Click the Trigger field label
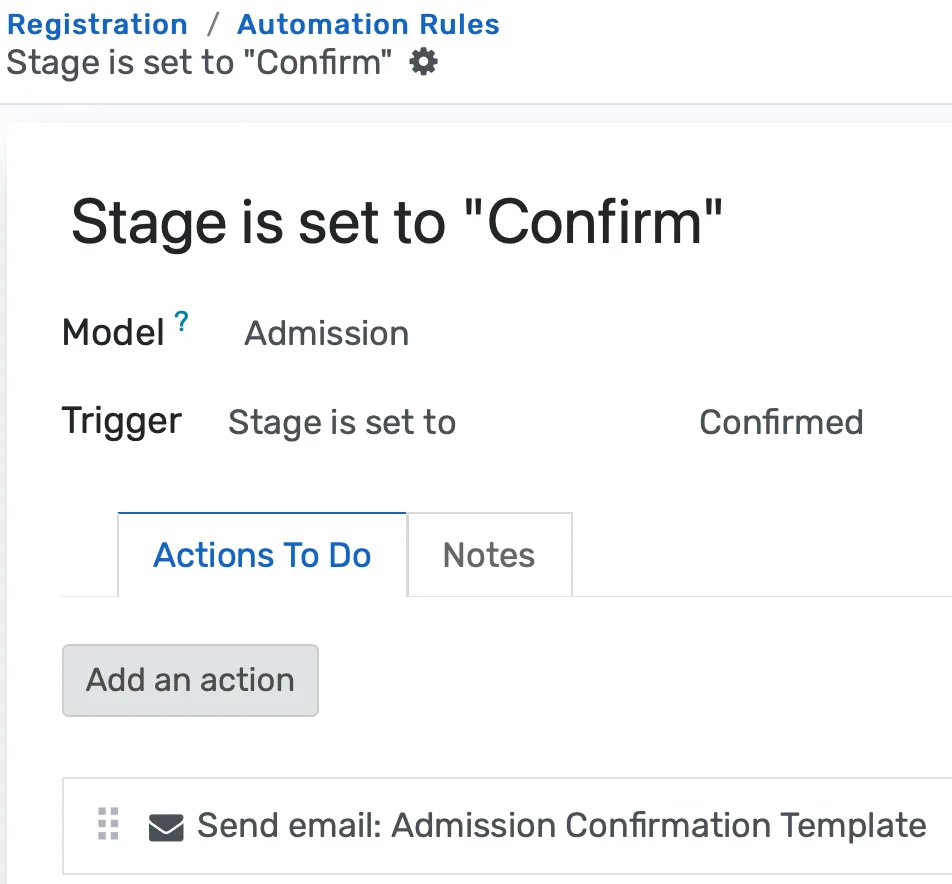This screenshot has height=884, width=952. (121, 421)
